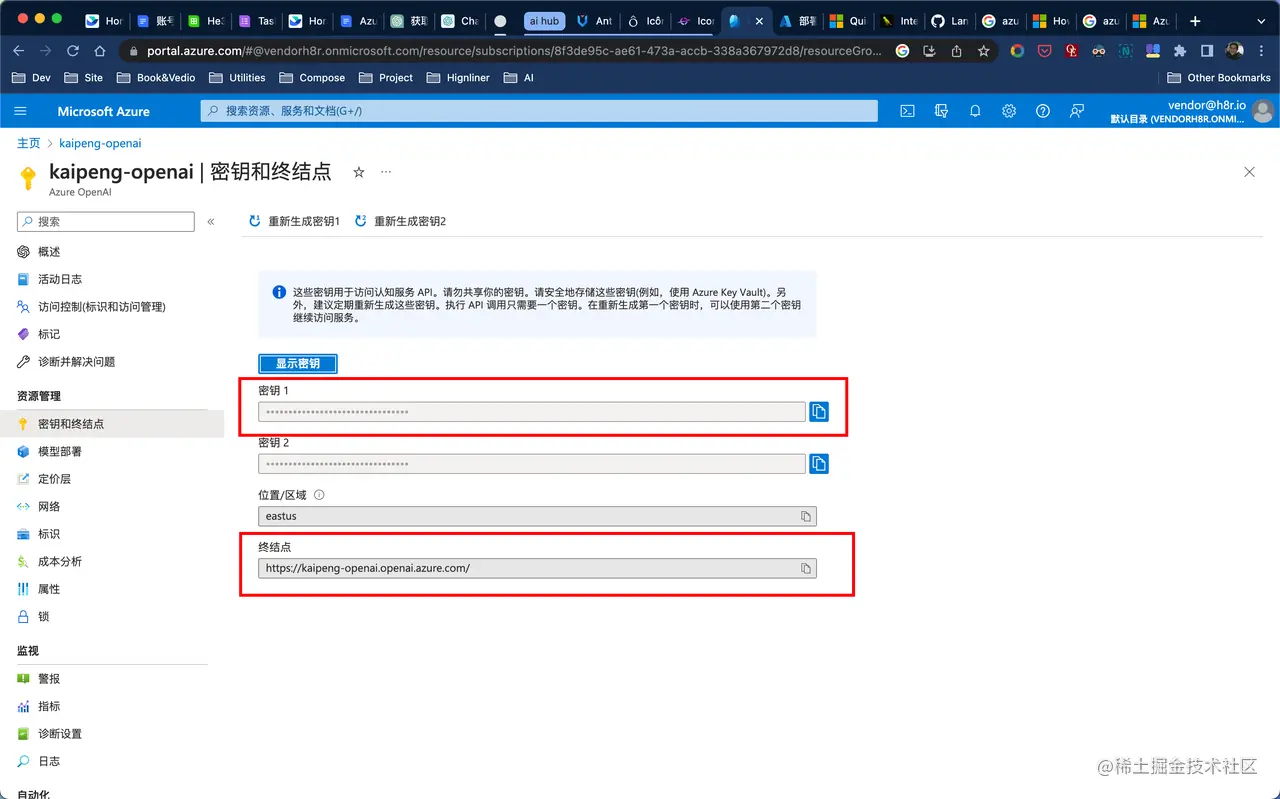Open the Dev bookmarks folder

[x=31, y=77]
